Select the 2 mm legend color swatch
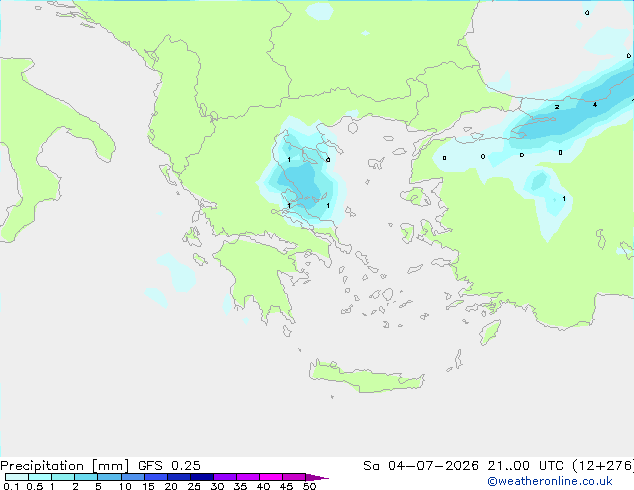Screen dimensions: 634x490 86,477
